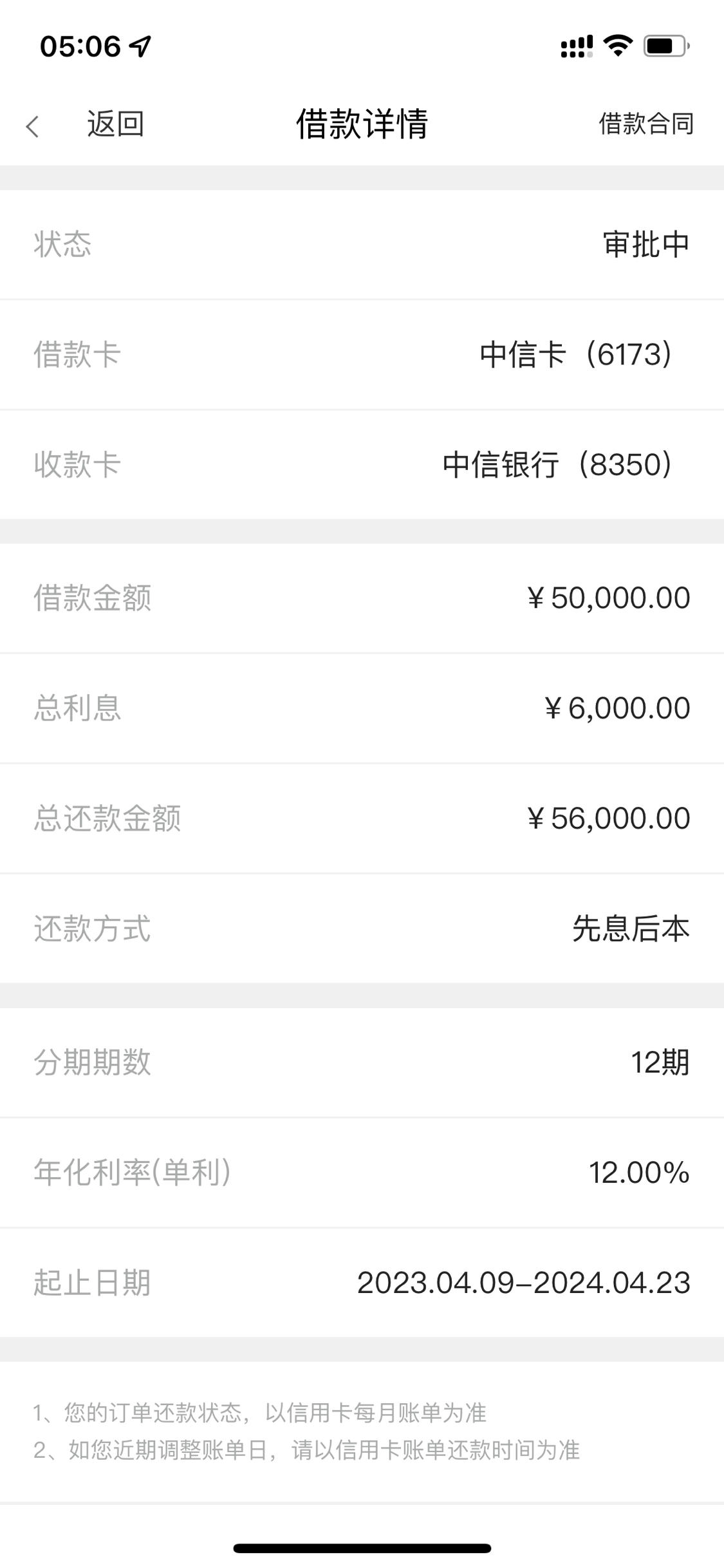This screenshot has width=724, height=1568.
Task: Tap the 起止日期 date range row
Action: point(362,1283)
